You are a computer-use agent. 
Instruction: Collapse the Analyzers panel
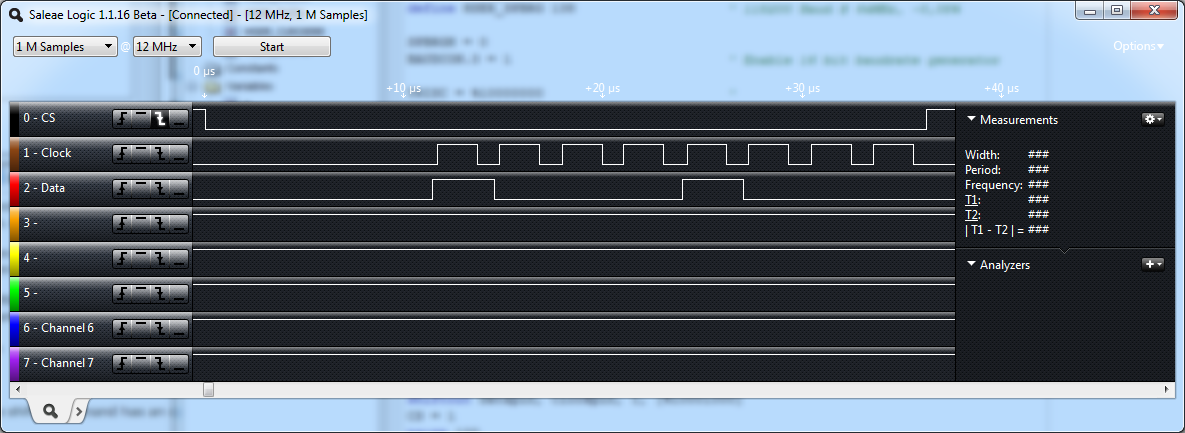coord(971,265)
